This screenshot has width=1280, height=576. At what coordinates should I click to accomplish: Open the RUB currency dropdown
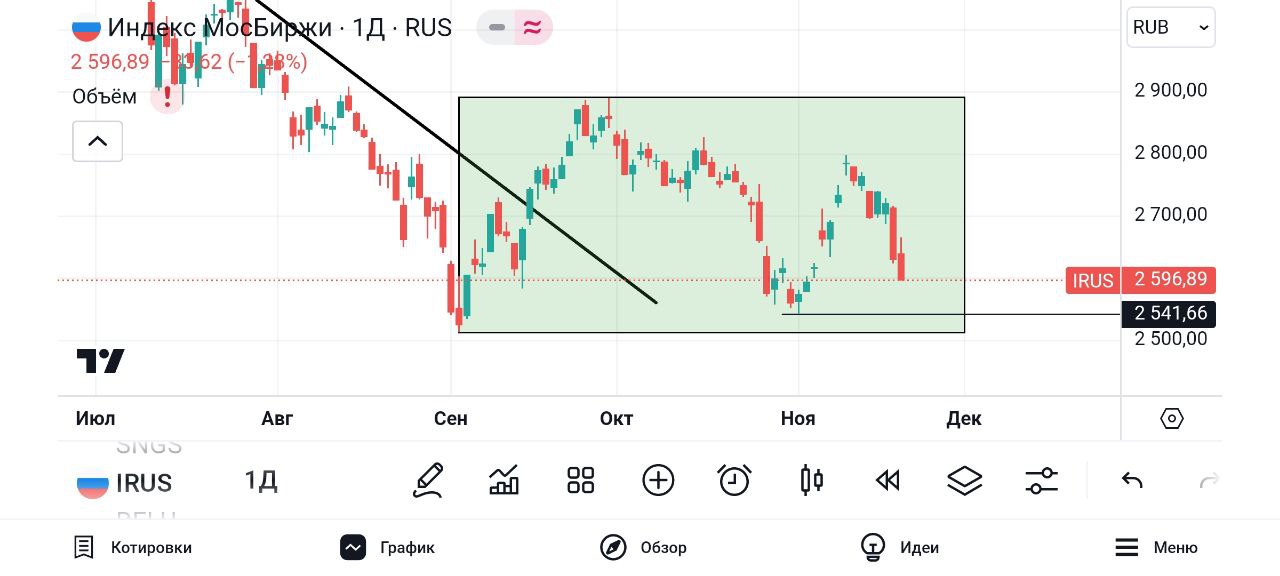pos(1171,28)
